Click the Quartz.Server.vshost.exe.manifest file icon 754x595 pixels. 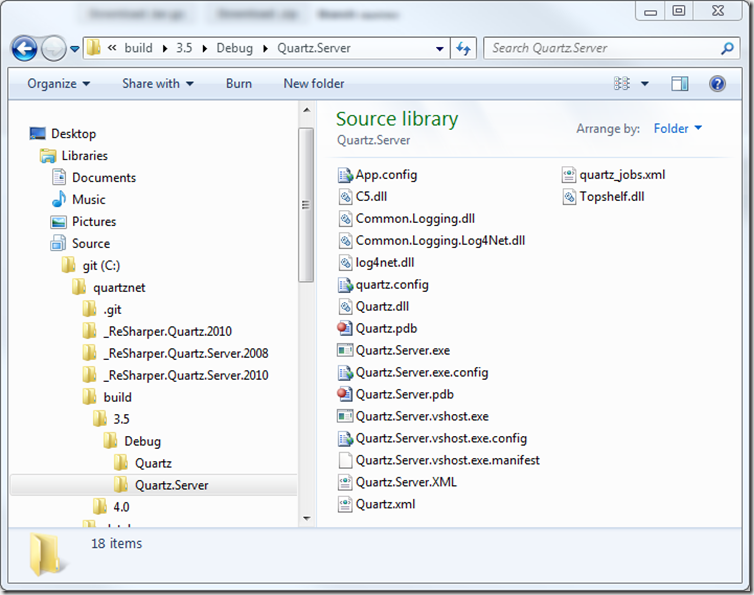(x=345, y=460)
